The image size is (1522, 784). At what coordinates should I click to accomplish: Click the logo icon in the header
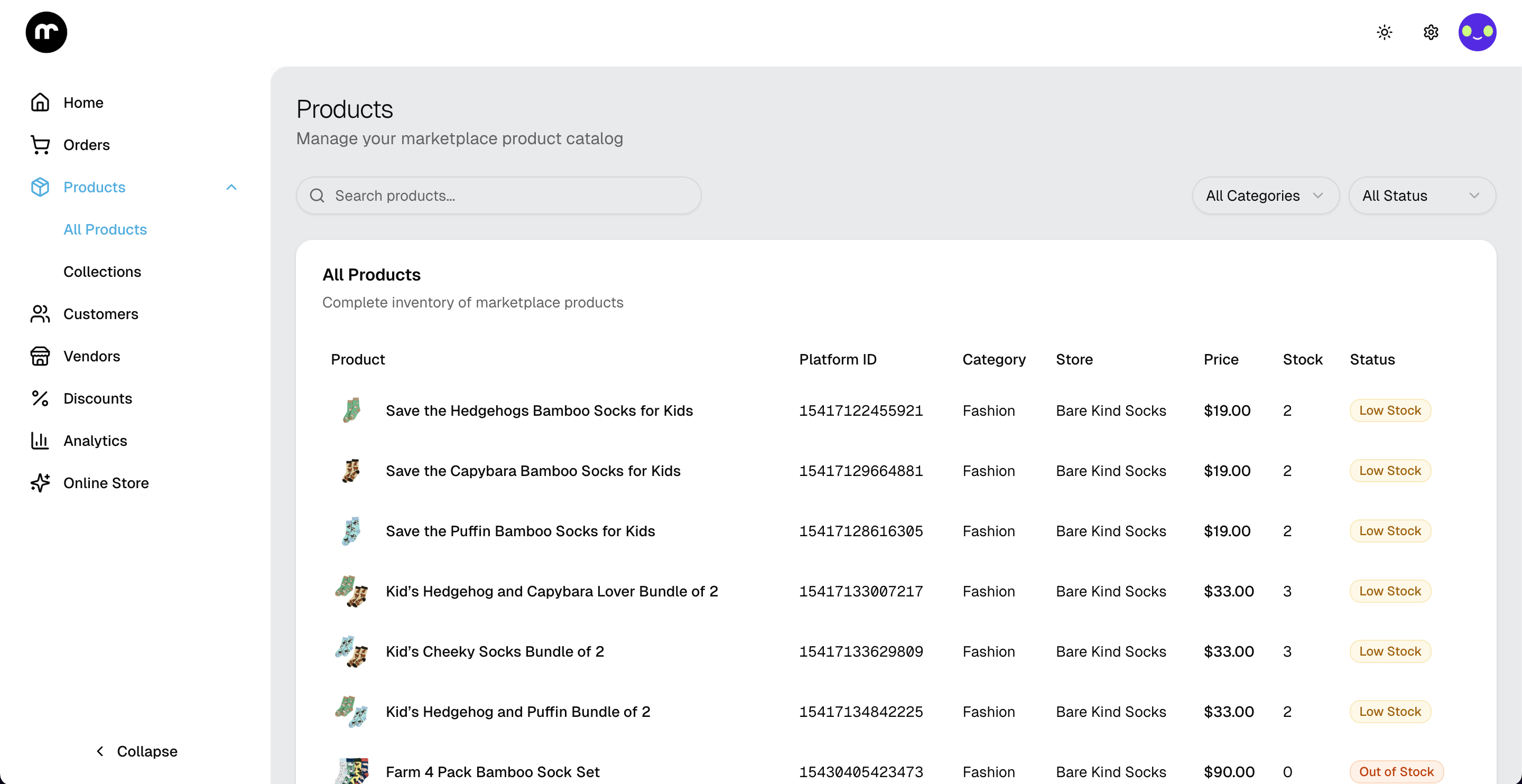point(46,32)
